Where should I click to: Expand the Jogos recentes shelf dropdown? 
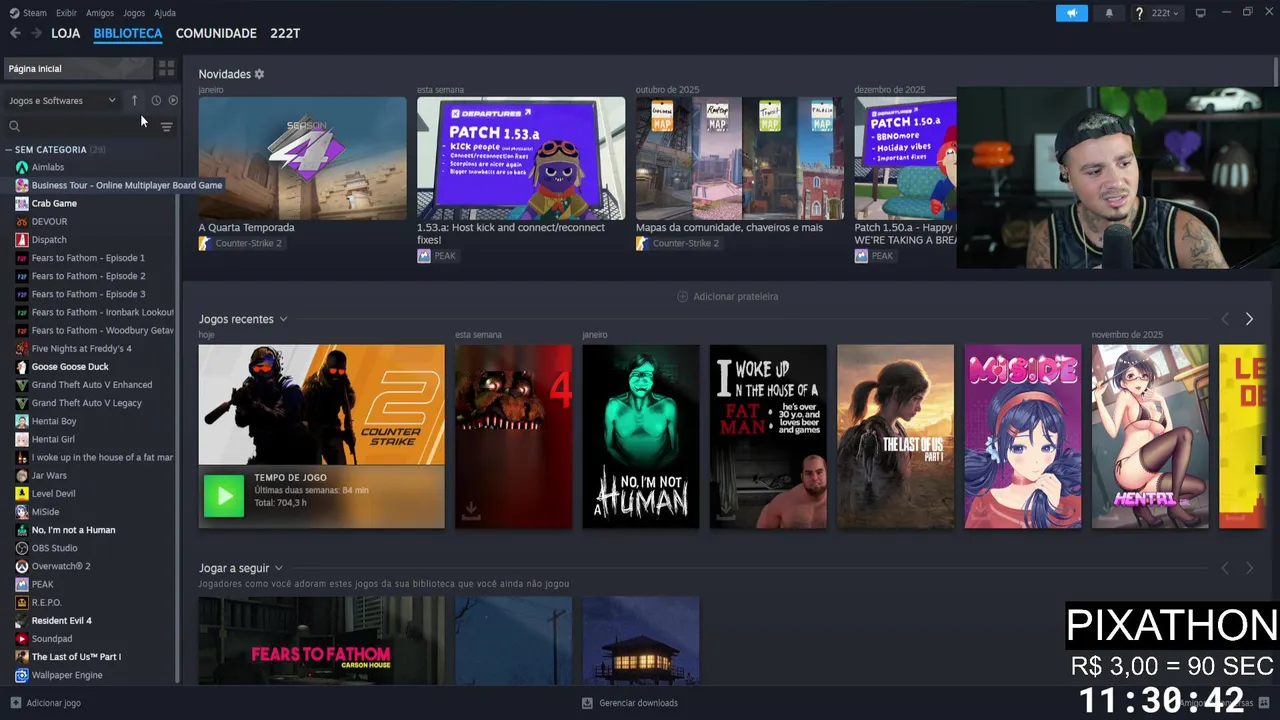[283, 319]
